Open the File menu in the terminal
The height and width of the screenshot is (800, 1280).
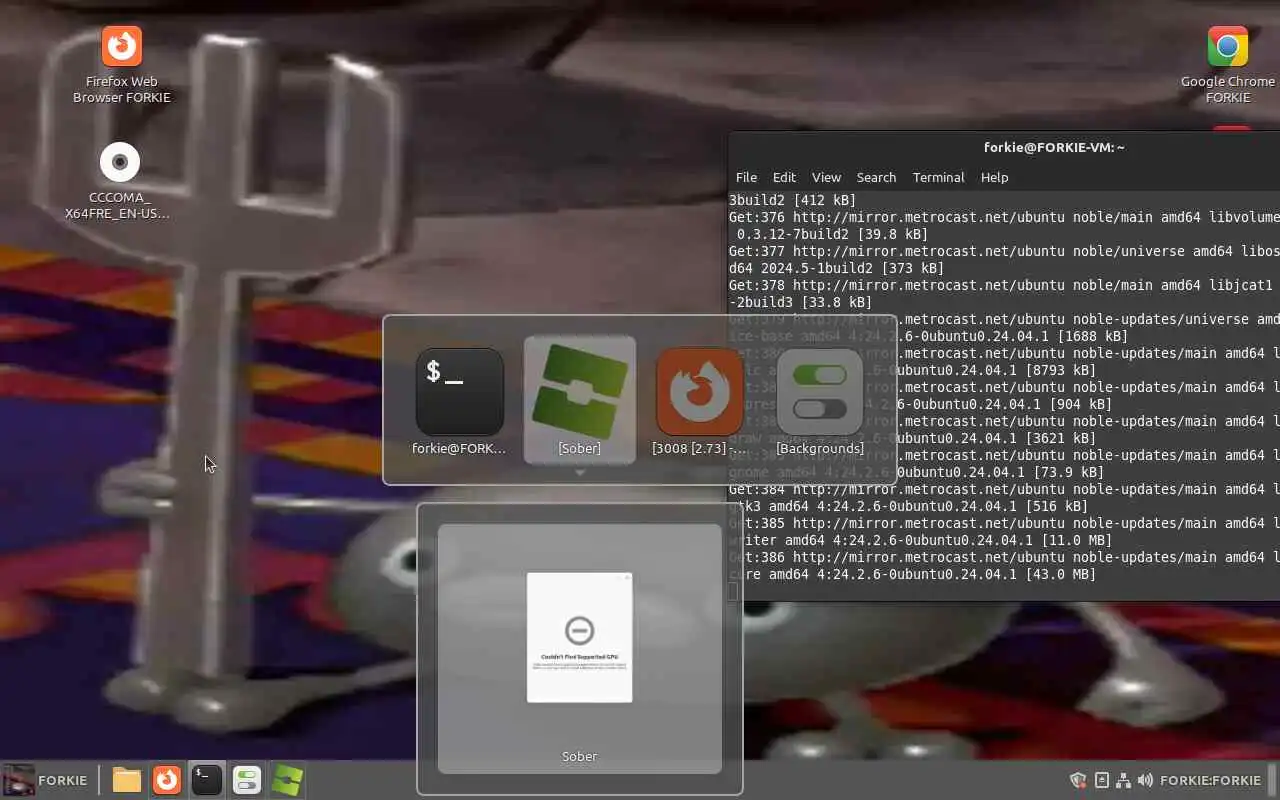pyautogui.click(x=746, y=177)
